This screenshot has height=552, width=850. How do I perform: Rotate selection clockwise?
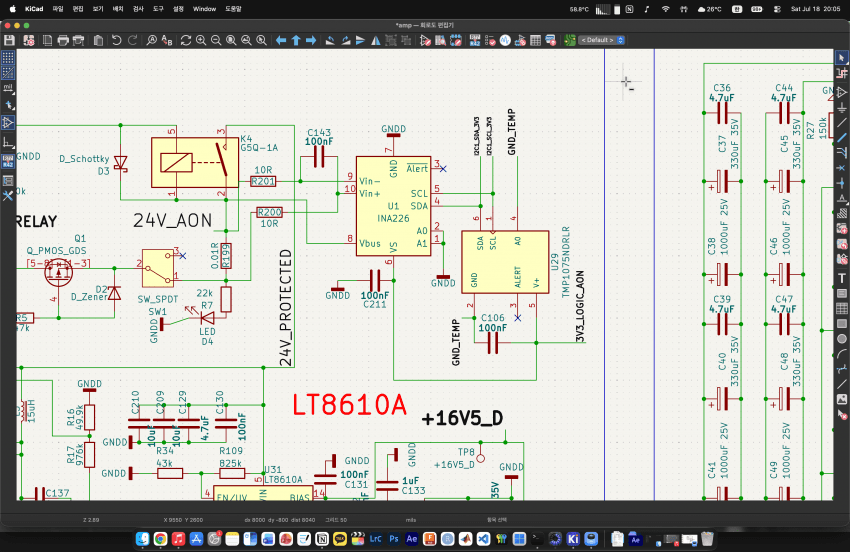(345, 40)
